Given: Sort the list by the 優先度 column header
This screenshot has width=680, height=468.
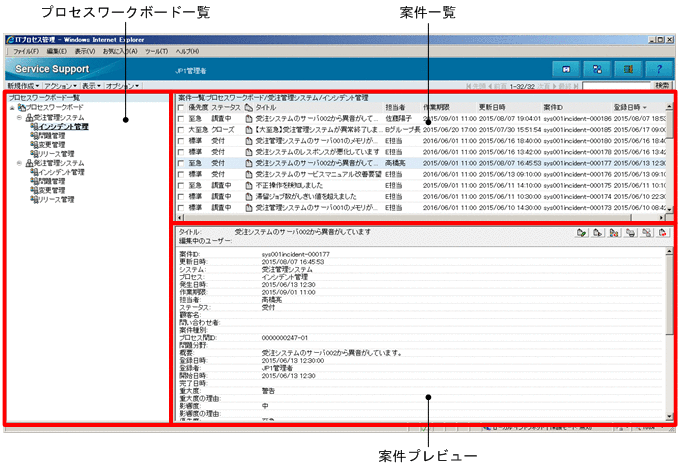Looking at the screenshot, I should [x=198, y=107].
